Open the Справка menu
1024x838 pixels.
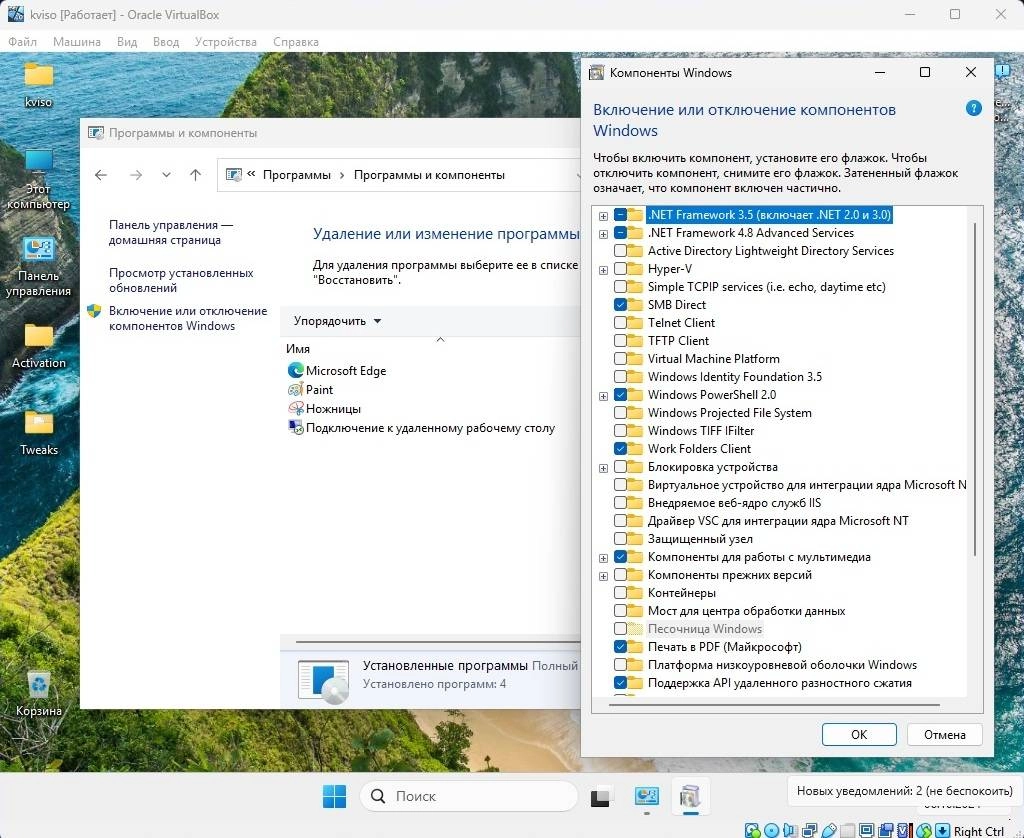click(296, 42)
